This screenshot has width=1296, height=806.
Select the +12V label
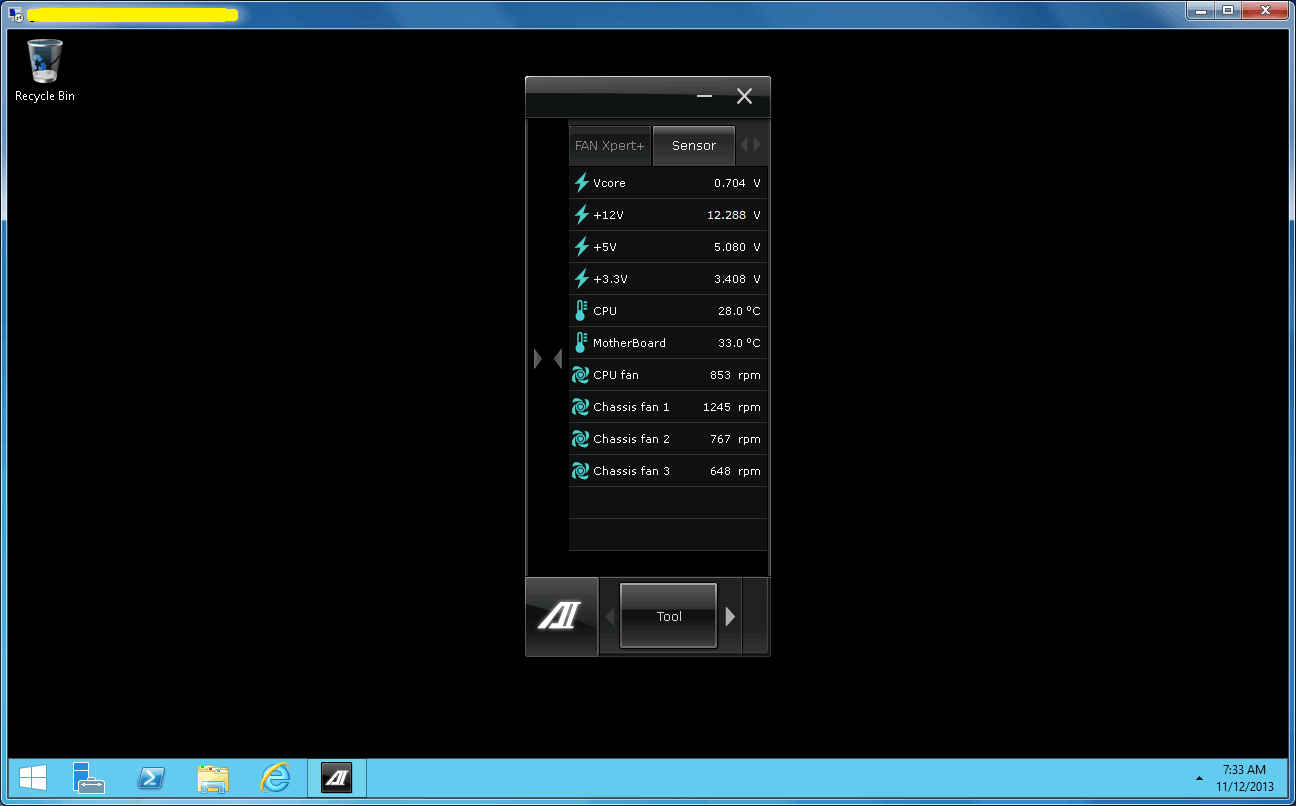point(608,215)
